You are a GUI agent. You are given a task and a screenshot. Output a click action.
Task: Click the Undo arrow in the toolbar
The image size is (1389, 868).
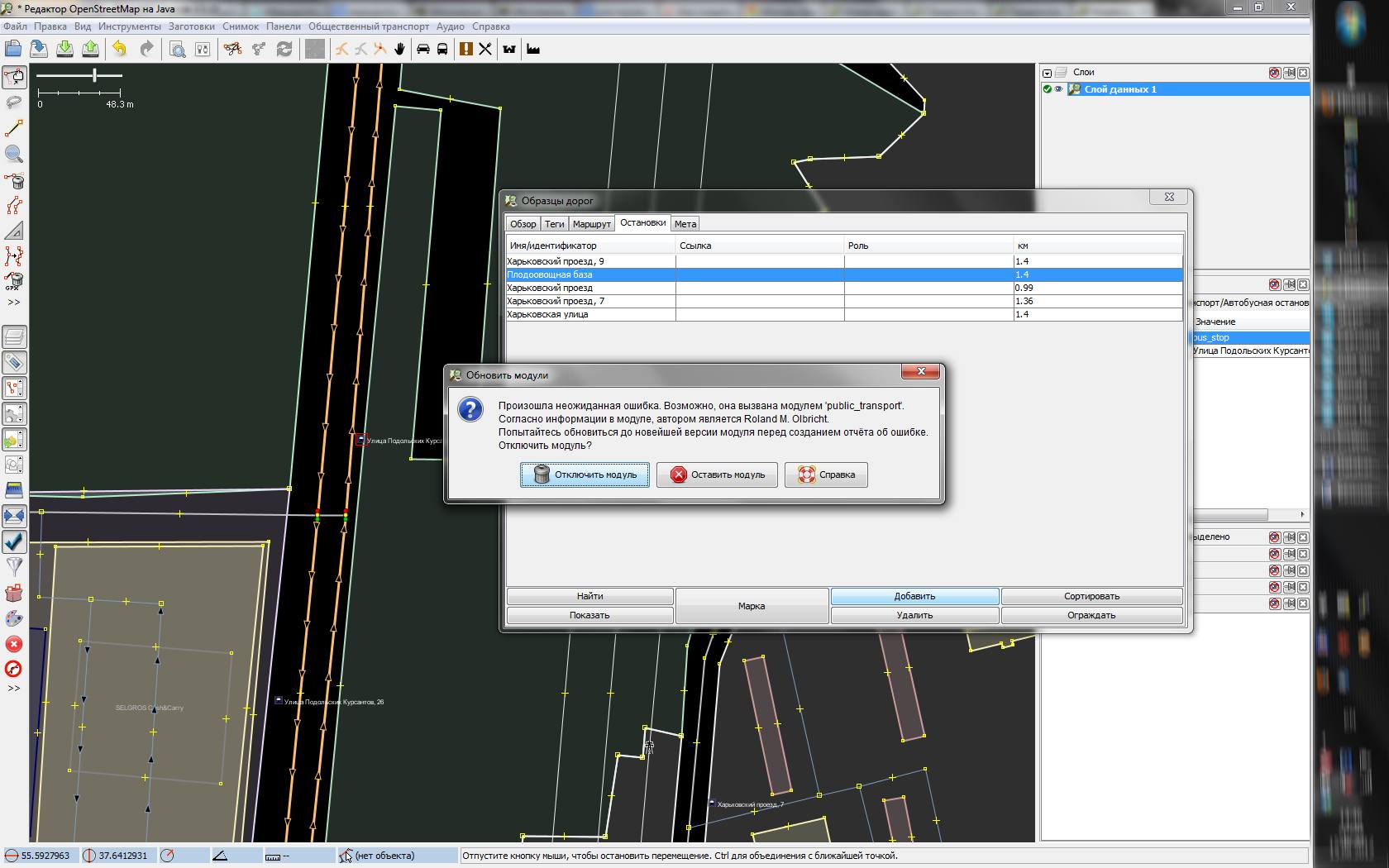coord(120,49)
